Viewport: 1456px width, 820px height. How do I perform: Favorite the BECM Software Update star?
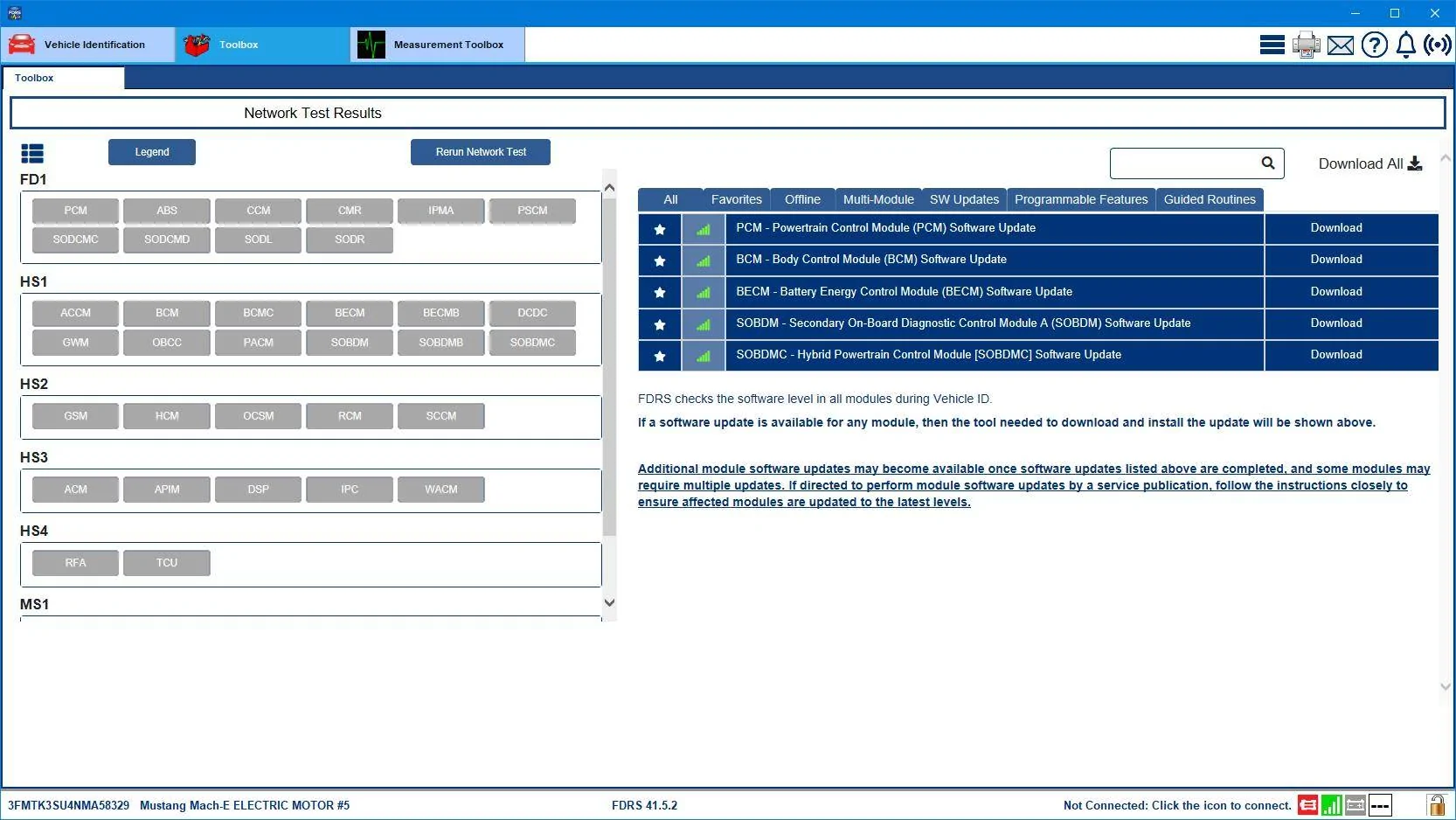click(x=660, y=292)
